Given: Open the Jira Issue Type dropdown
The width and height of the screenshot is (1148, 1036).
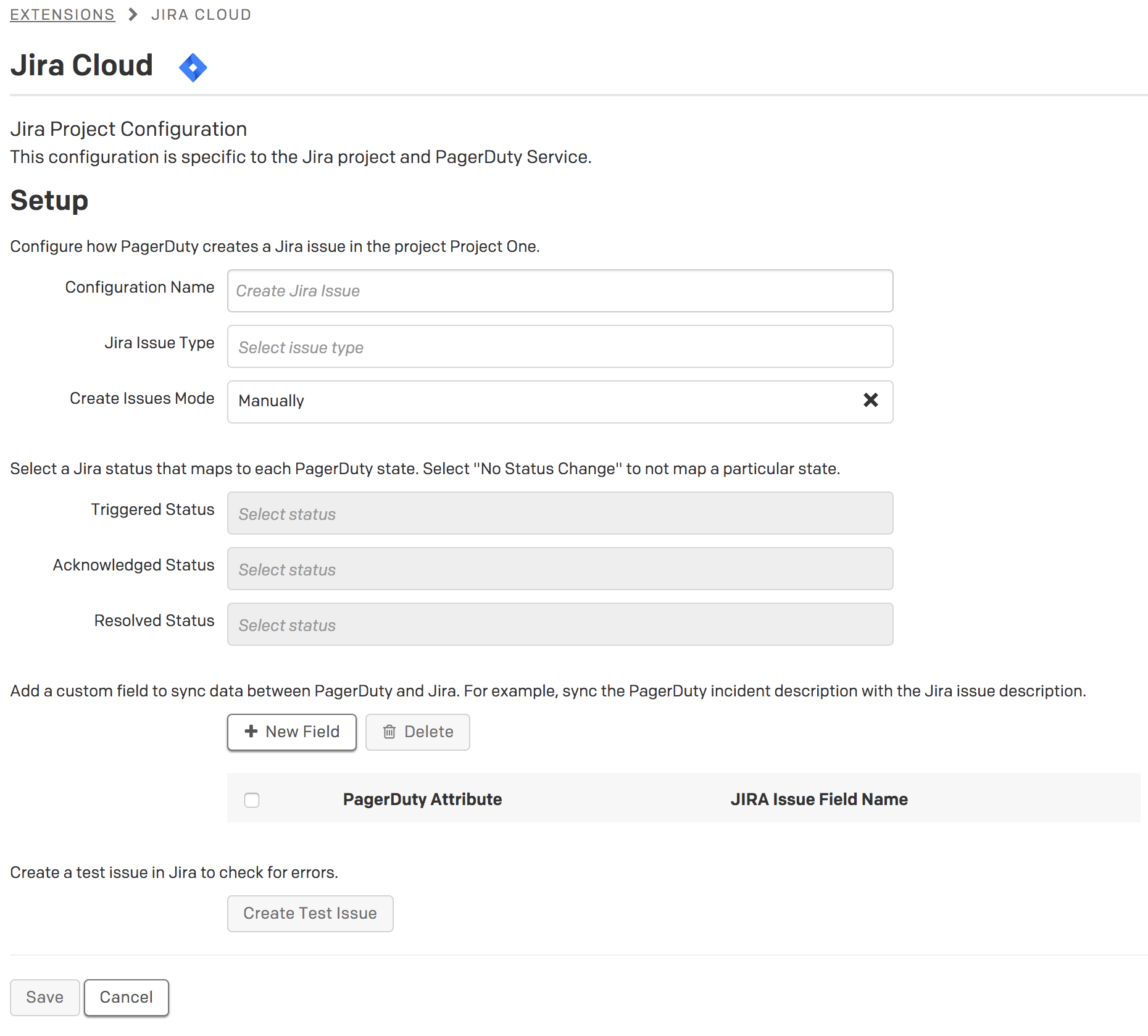Looking at the screenshot, I should (x=560, y=346).
